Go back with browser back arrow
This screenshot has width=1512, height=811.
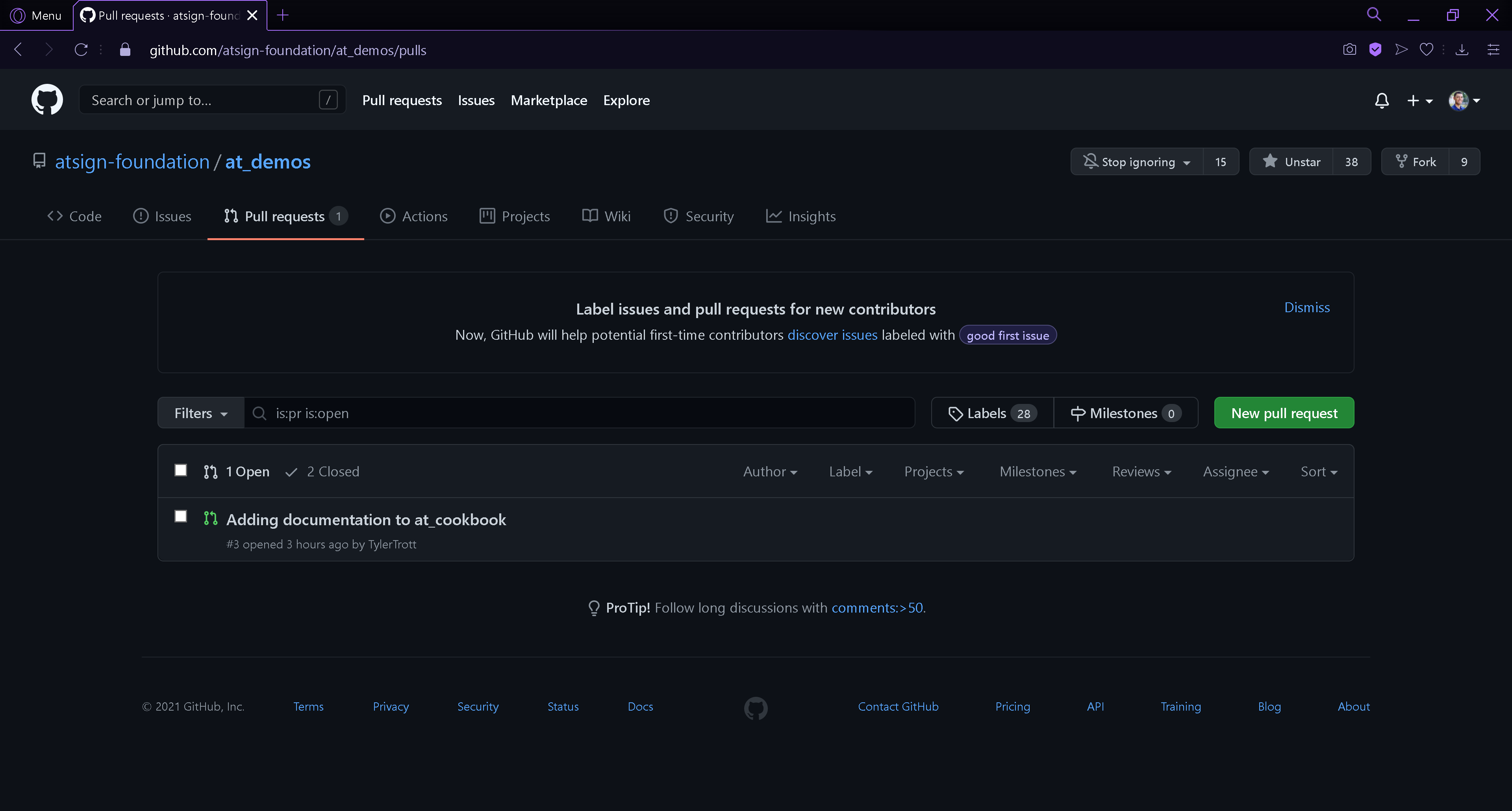pyautogui.click(x=18, y=50)
